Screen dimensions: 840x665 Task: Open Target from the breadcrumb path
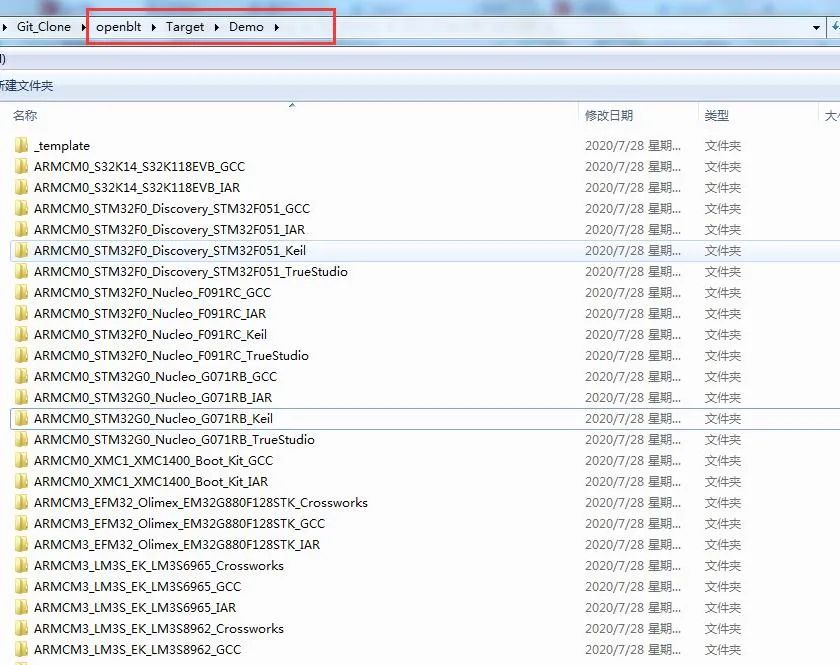point(184,27)
